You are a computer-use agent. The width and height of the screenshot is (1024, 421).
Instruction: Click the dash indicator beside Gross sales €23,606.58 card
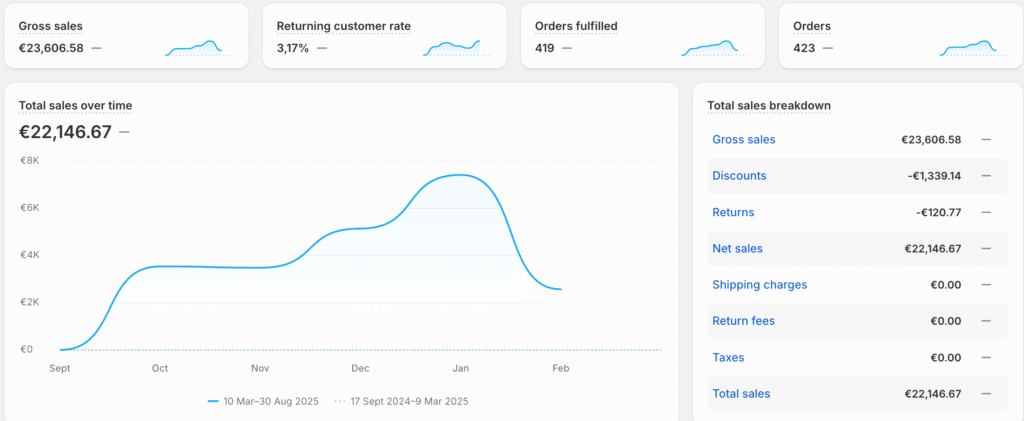pyautogui.click(x=96, y=47)
